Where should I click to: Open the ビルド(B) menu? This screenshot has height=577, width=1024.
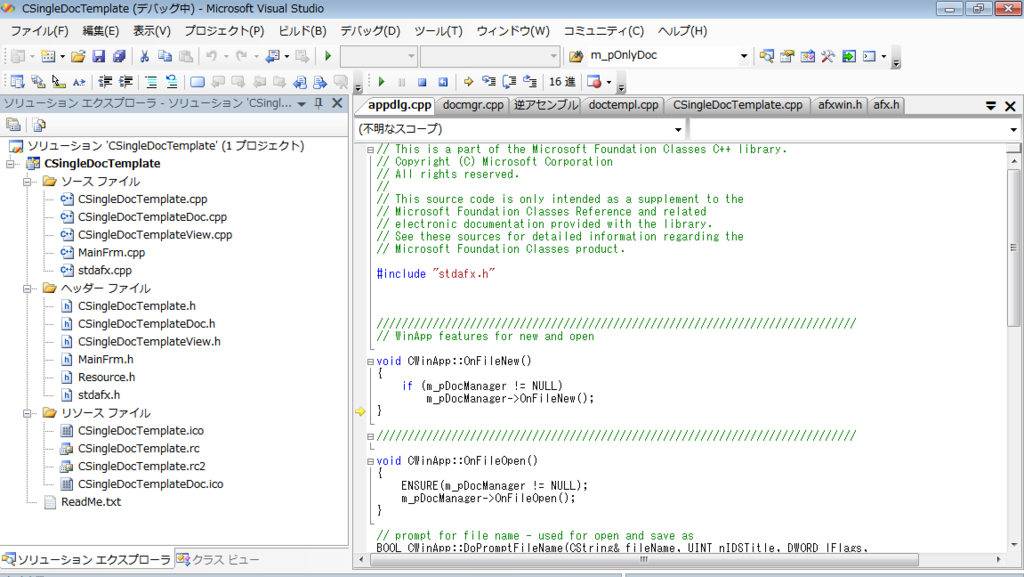(x=302, y=31)
